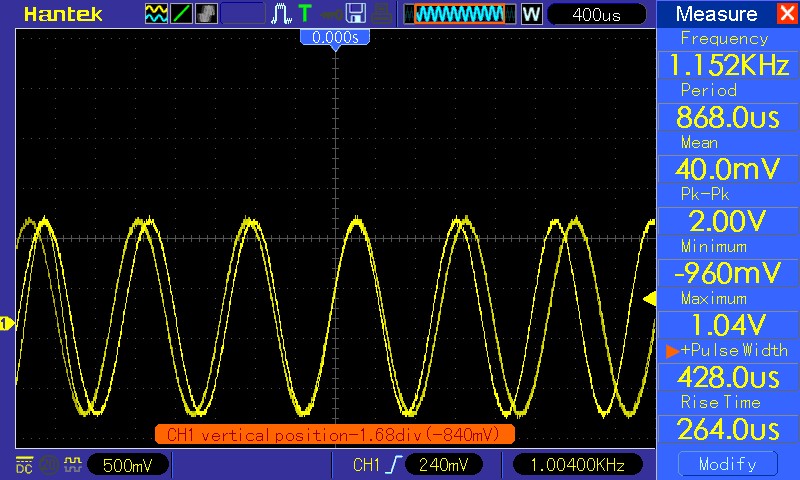This screenshot has height=480, width=800.
Task: Click the yellow trigger level arrow at right
Action: (649, 299)
